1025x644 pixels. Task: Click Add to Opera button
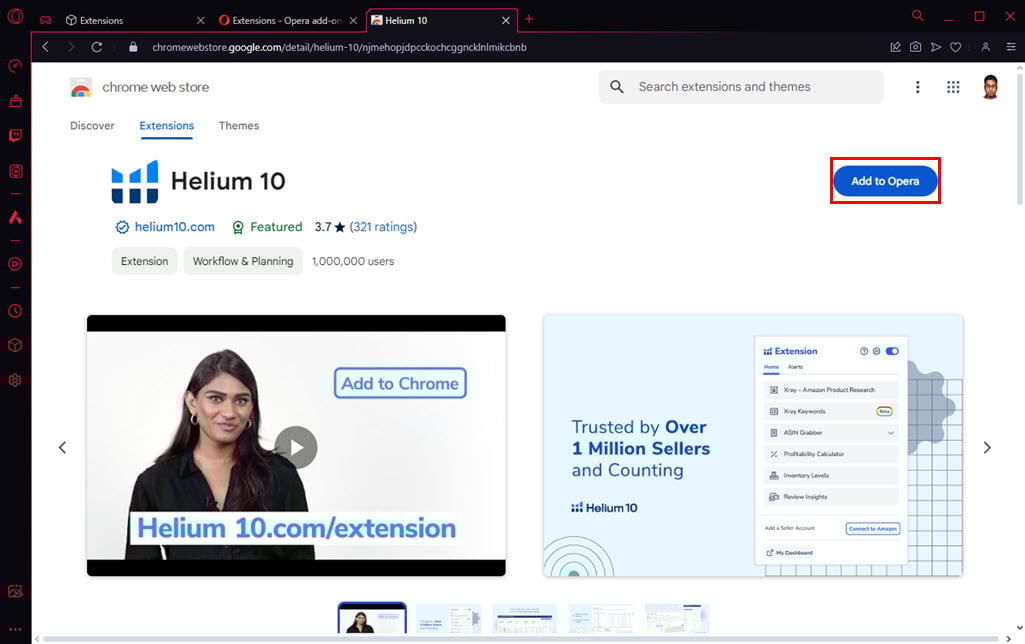point(885,181)
